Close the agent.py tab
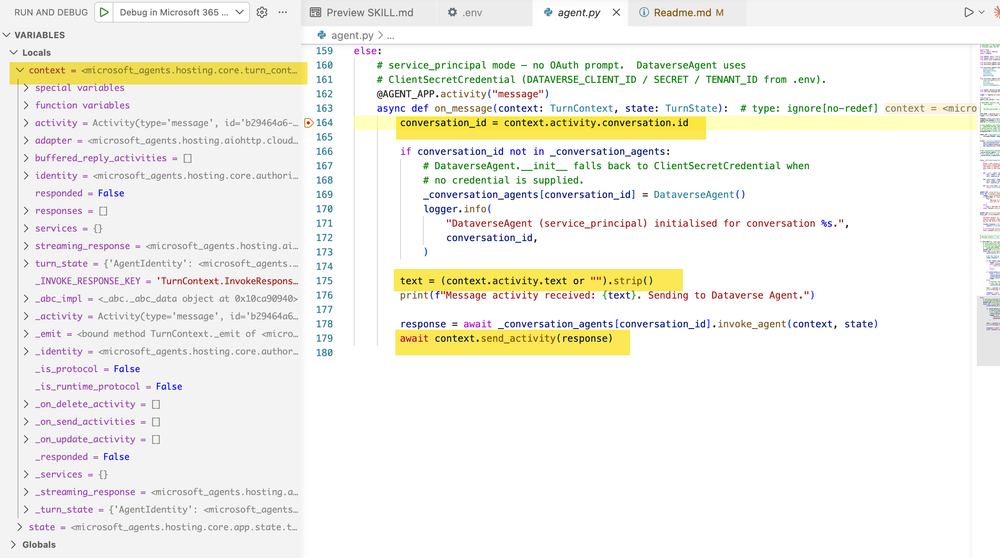 coord(616,12)
